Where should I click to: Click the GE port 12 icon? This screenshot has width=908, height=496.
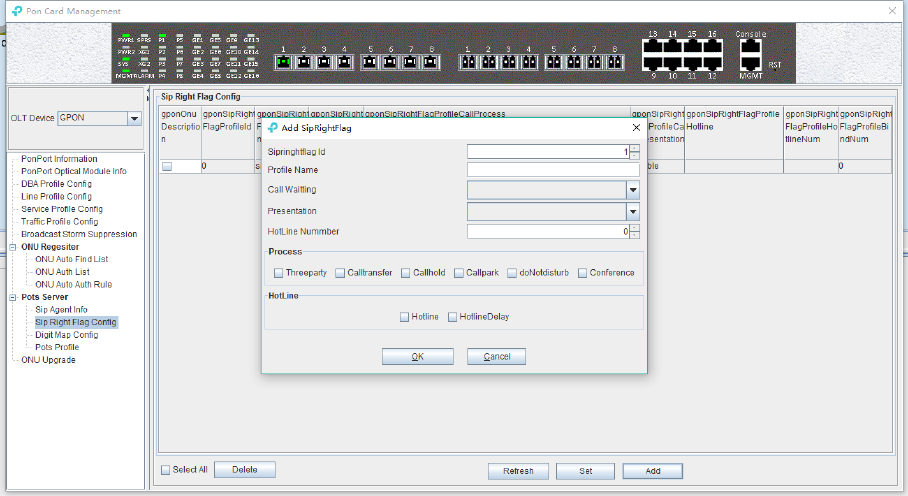(x=712, y=64)
